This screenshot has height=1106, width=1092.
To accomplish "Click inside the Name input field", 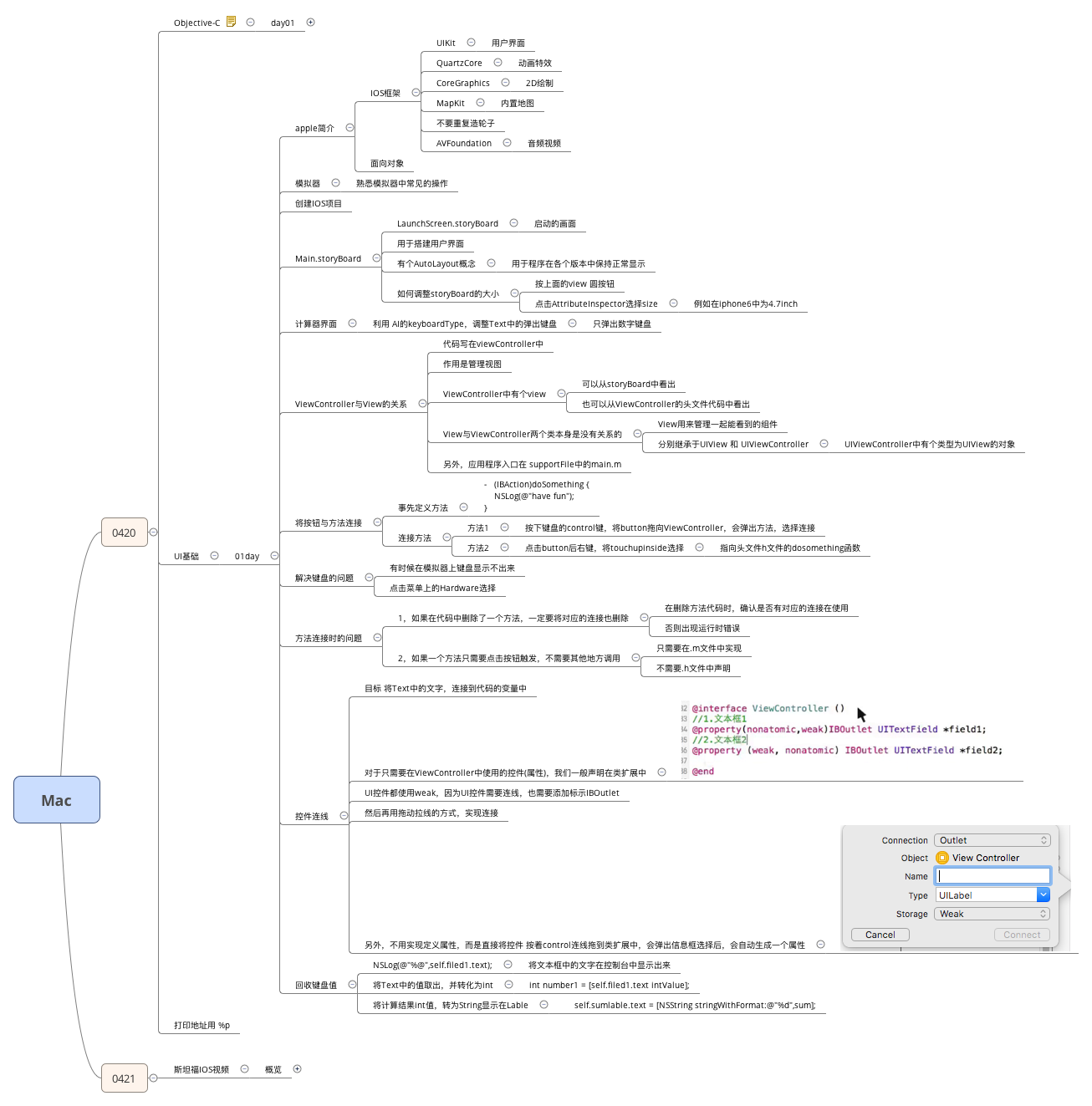I will 992,875.
